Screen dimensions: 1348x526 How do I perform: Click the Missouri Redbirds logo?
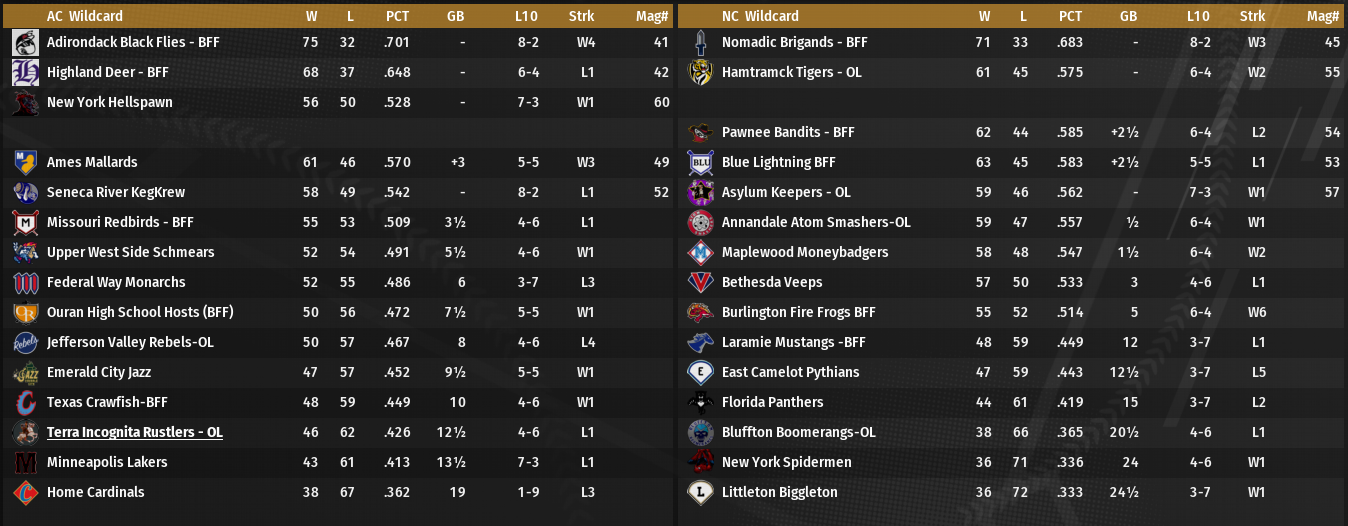coord(25,222)
